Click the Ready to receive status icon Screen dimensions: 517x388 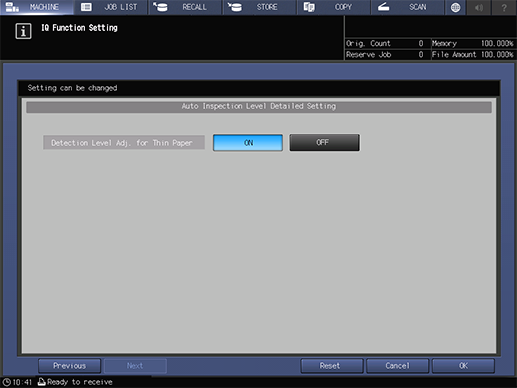pyautogui.click(x=41, y=382)
